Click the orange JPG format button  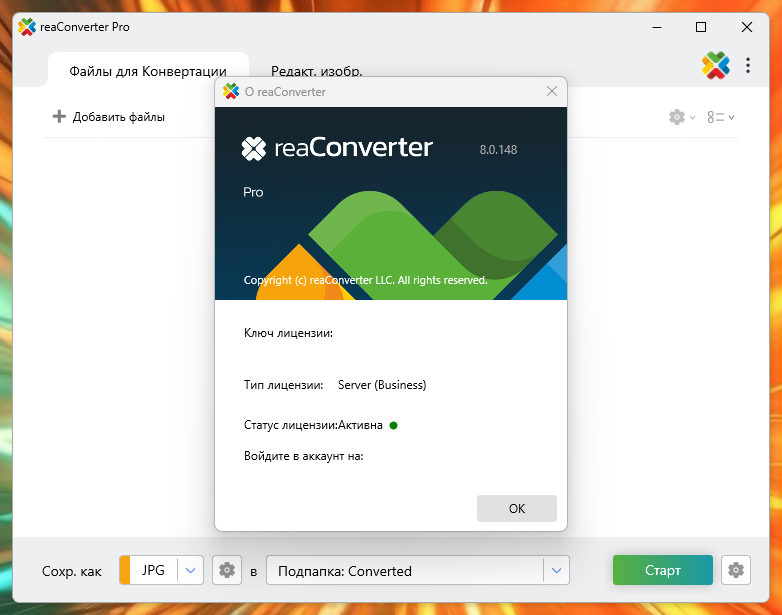coord(150,570)
